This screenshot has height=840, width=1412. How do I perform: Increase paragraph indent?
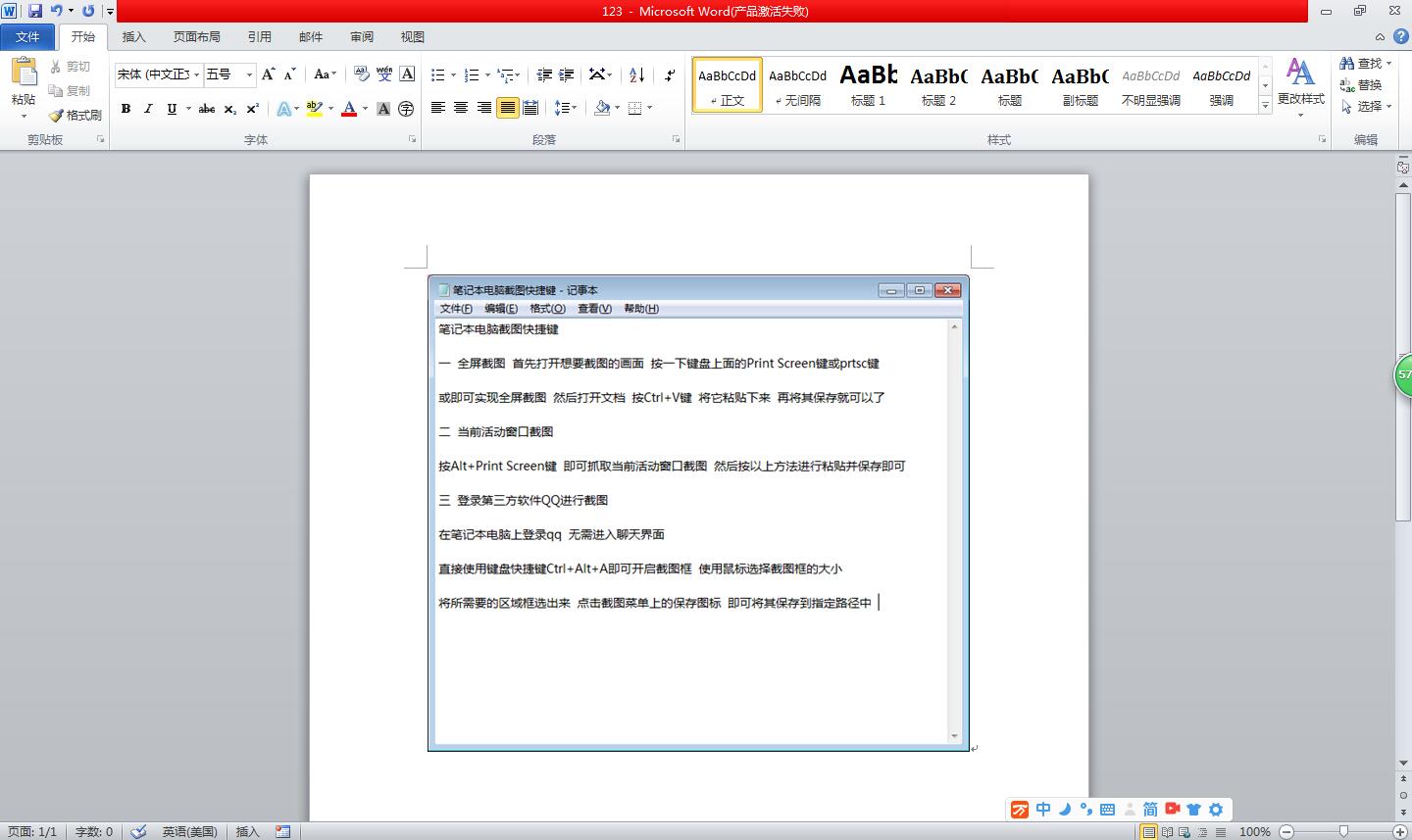(568, 74)
